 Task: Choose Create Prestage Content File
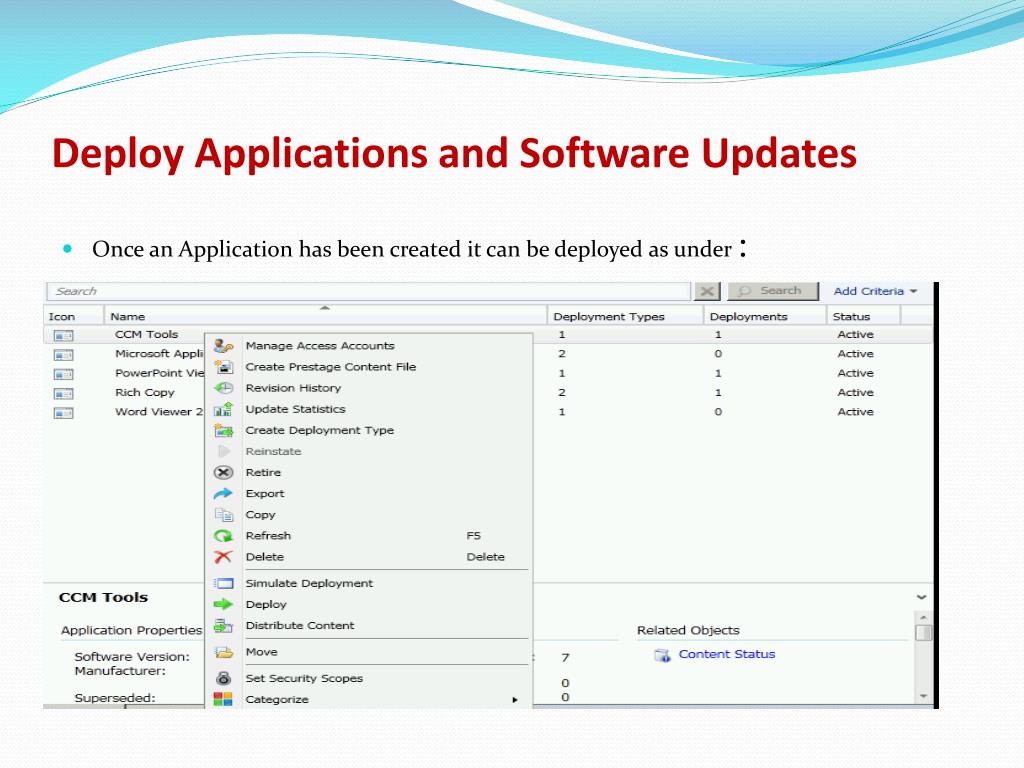click(x=330, y=367)
